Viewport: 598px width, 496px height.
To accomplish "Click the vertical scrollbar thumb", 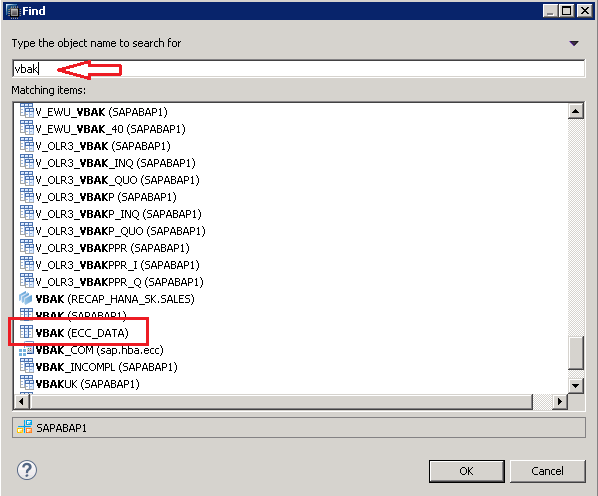I will (x=575, y=353).
